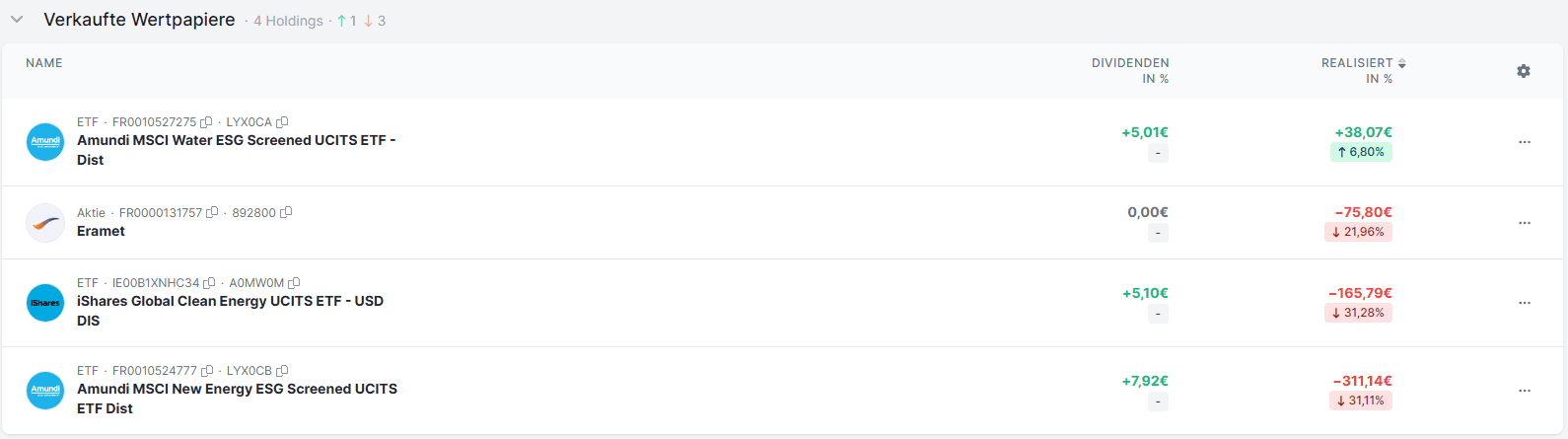Viewport: 1568px width, 439px height.
Task: Collapse the Verkaufte Wertpapiere section
Action: [x=17, y=20]
